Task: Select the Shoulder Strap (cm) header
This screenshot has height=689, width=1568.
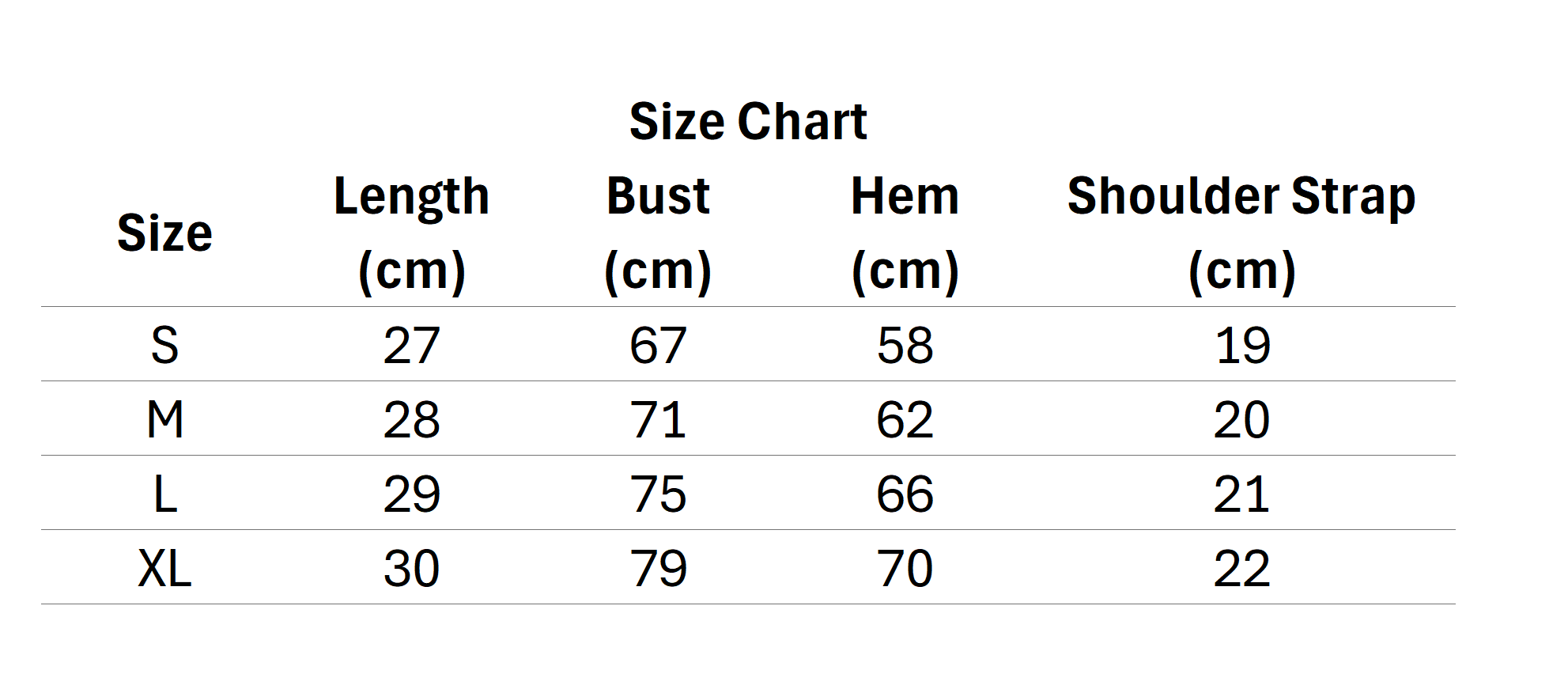Action: point(1241,233)
